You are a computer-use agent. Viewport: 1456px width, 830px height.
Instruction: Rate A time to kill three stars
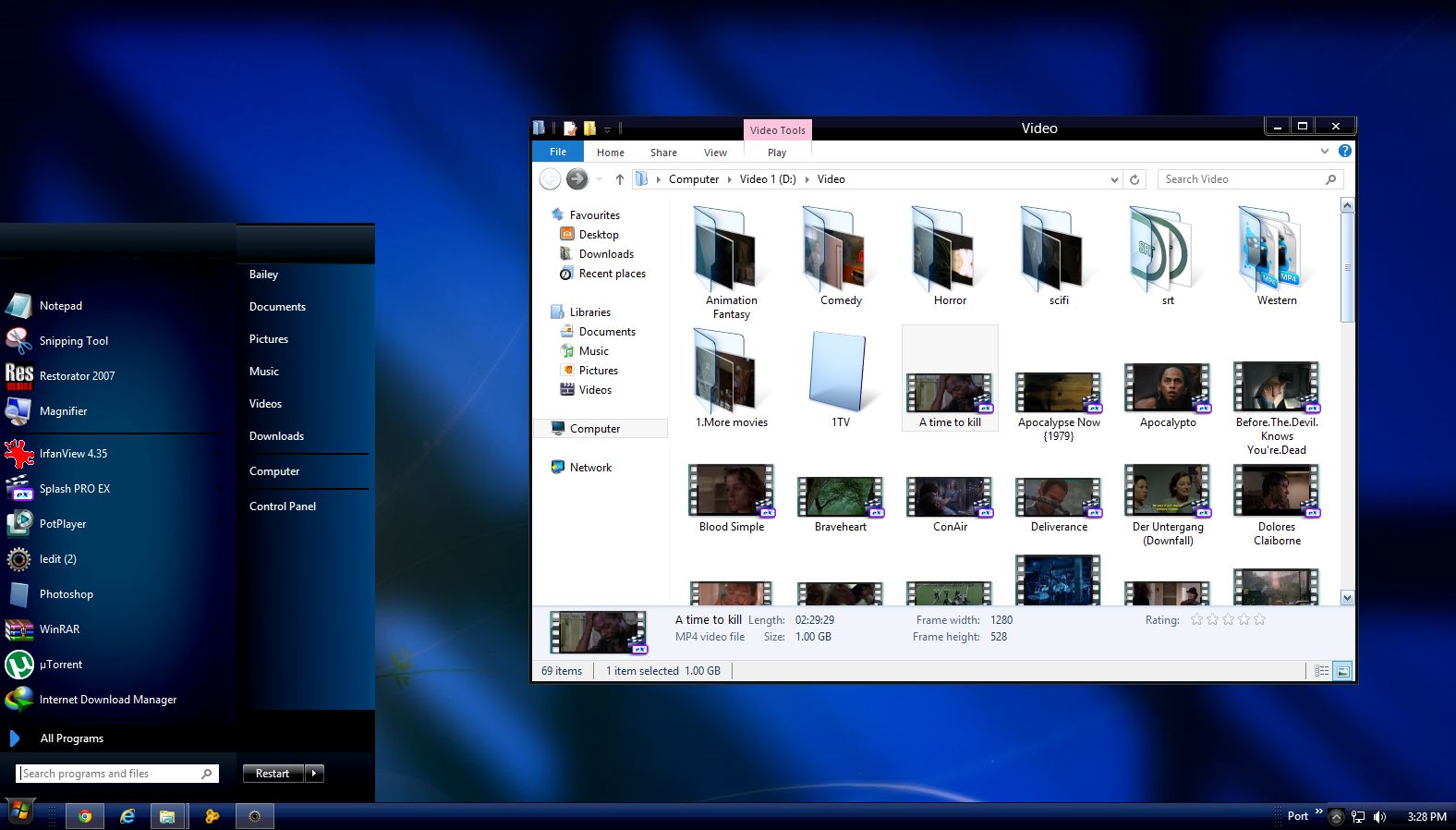click(1228, 619)
